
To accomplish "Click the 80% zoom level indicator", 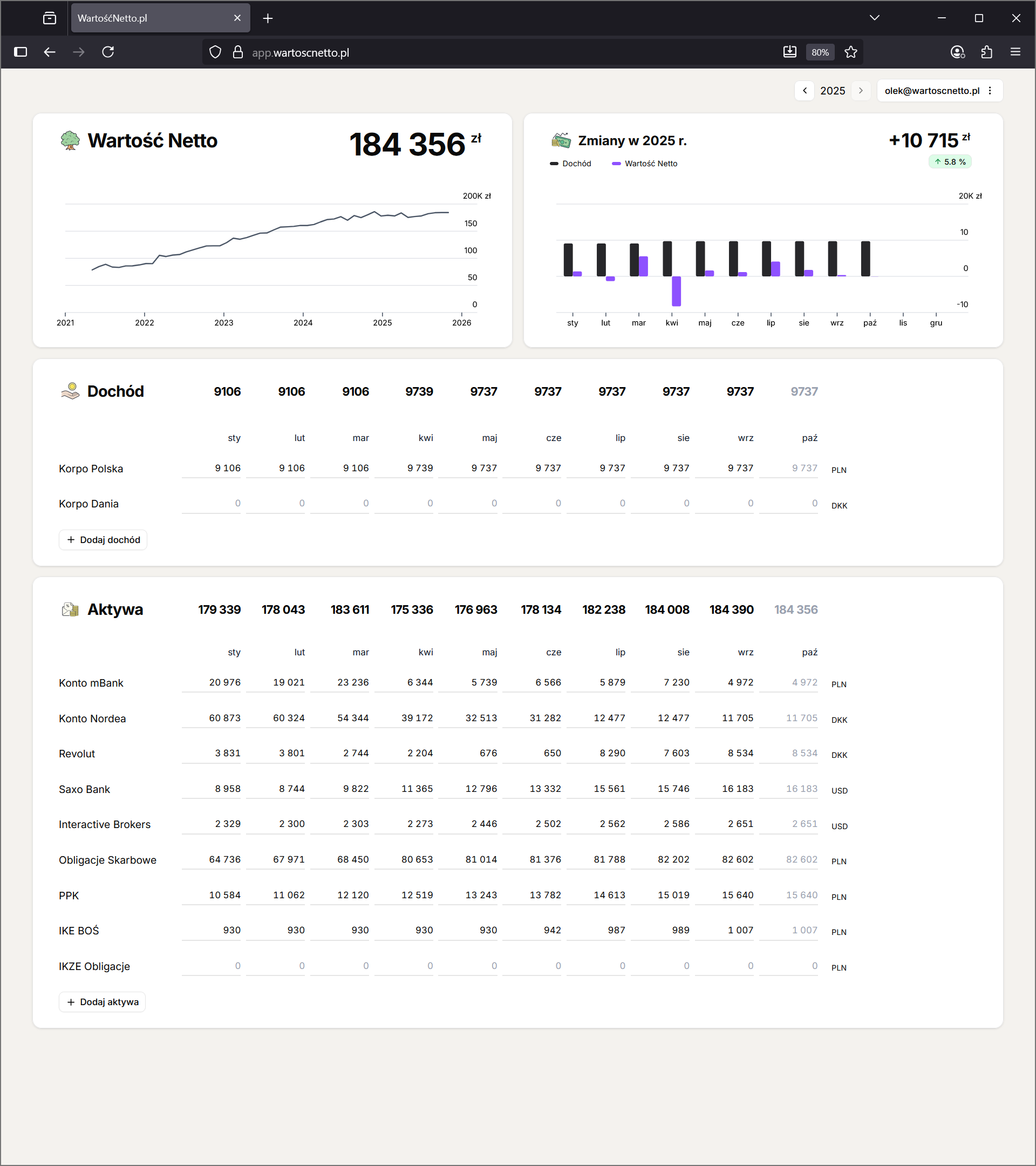I will [x=820, y=52].
